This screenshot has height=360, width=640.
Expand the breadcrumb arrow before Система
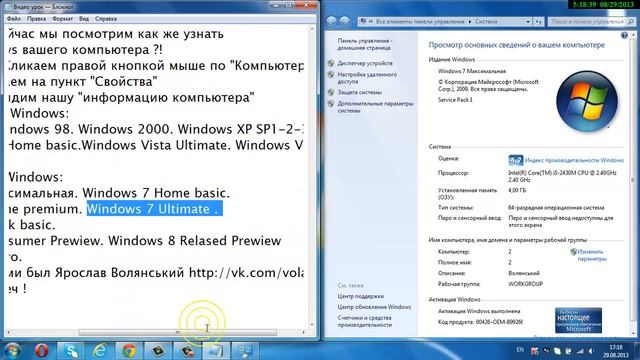point(470,22)
